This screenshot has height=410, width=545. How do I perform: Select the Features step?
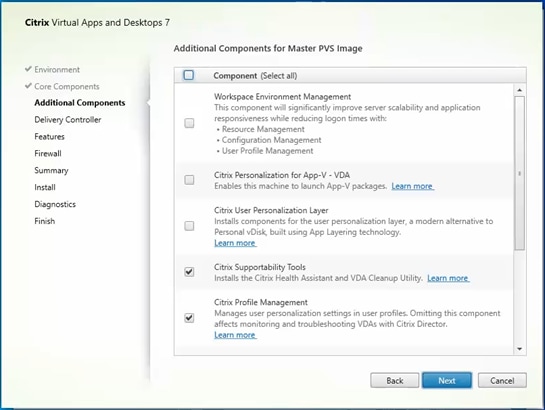coord(49,137)
